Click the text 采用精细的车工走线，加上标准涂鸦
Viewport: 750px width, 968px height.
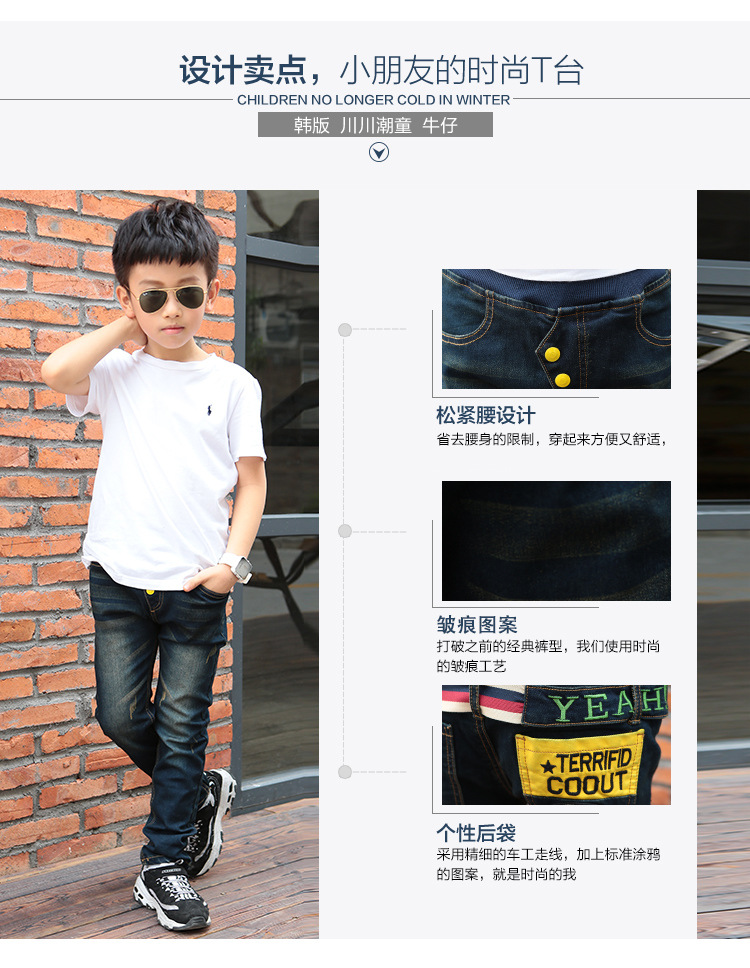(548, 854)
